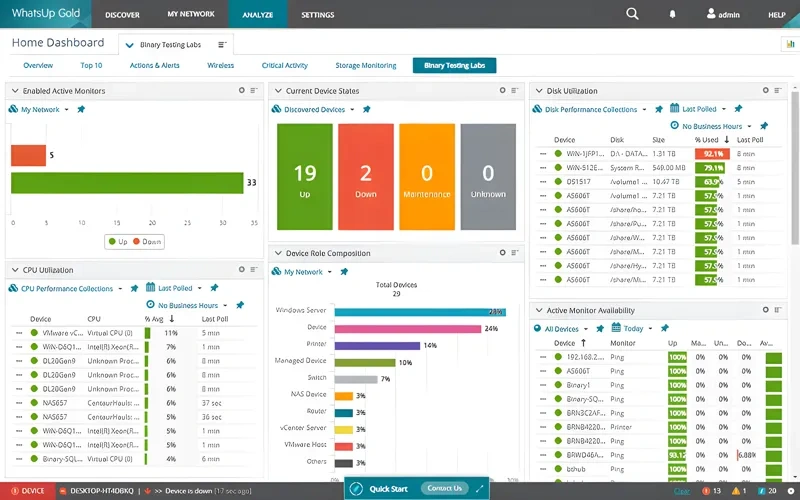
Task: Toggle the Down series in chart legend
Action: click(x=147, y=241)
